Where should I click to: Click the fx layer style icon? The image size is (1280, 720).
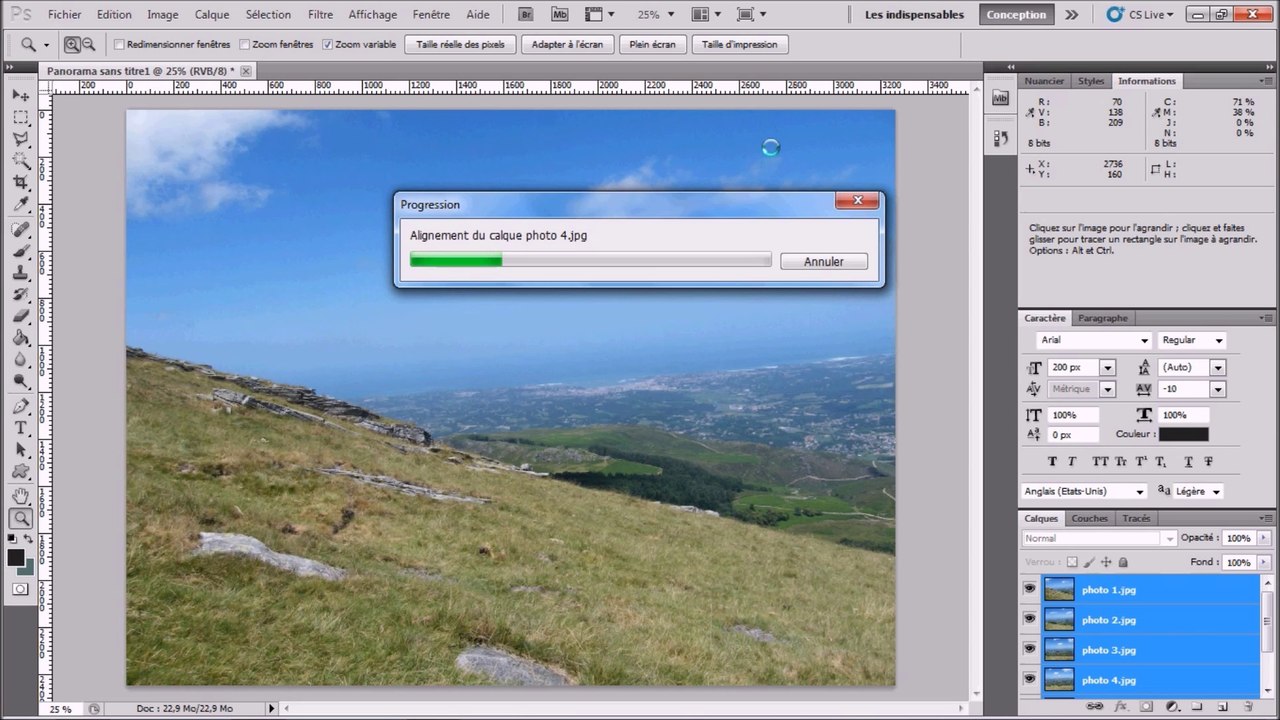(x=1120, y=707)
